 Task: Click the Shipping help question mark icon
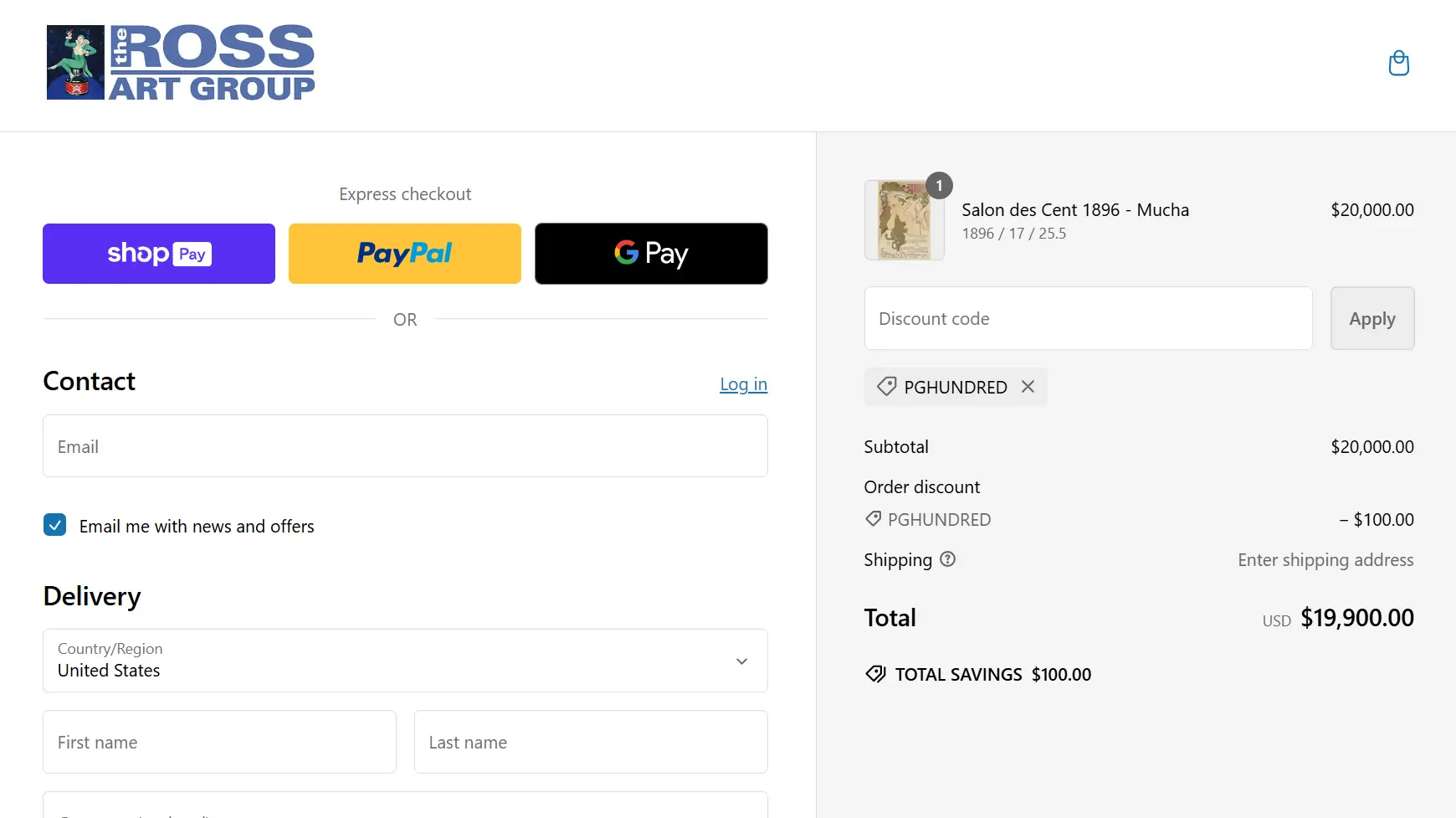(x=947, y=559)
